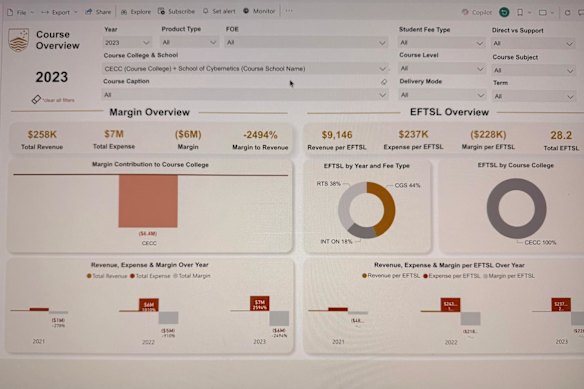
Task: Open the Year dropdown showing 2023
Action: [x=127, y=42]
